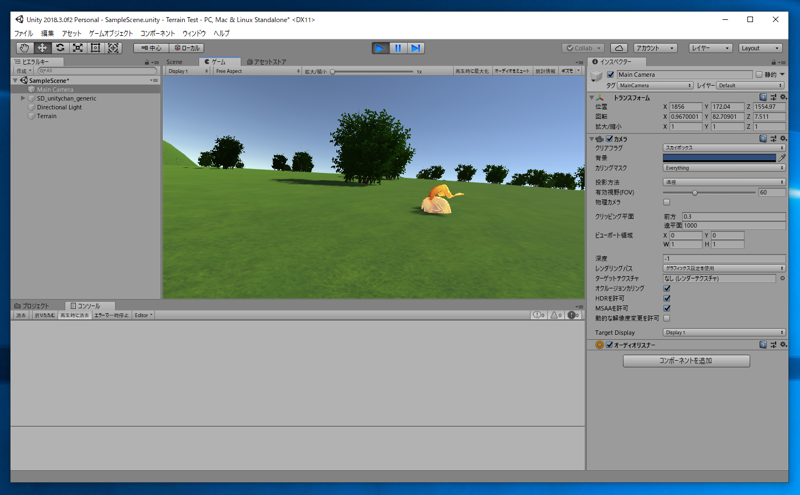Viewport: 800px width, 495px height.
Task: Pick background color with the eyedropper icon
Action: pyautogui.click(x=782, y=158)
